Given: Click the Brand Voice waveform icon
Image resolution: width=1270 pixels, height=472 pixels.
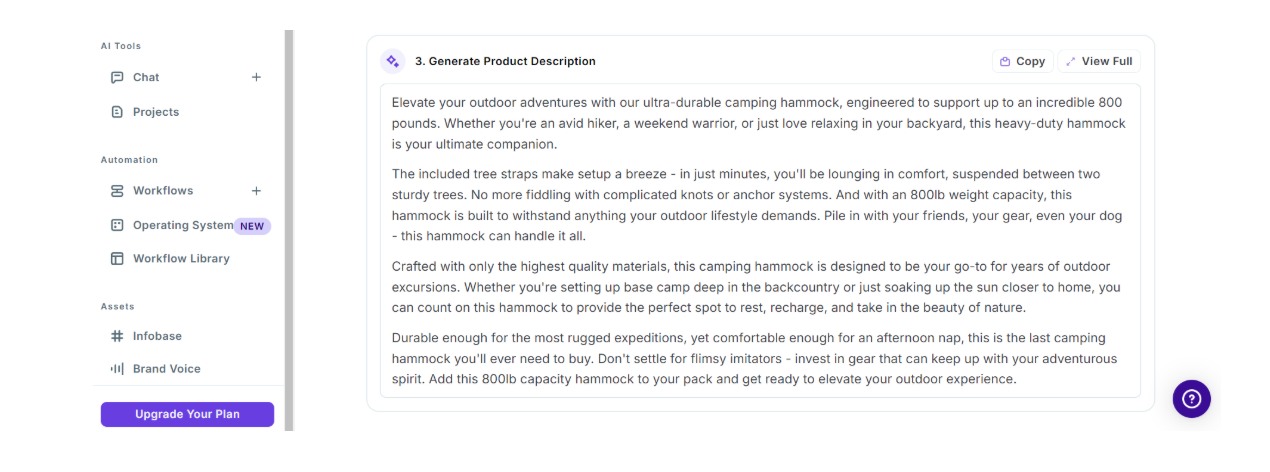Looking at the screenshot, I should (117, 369).
